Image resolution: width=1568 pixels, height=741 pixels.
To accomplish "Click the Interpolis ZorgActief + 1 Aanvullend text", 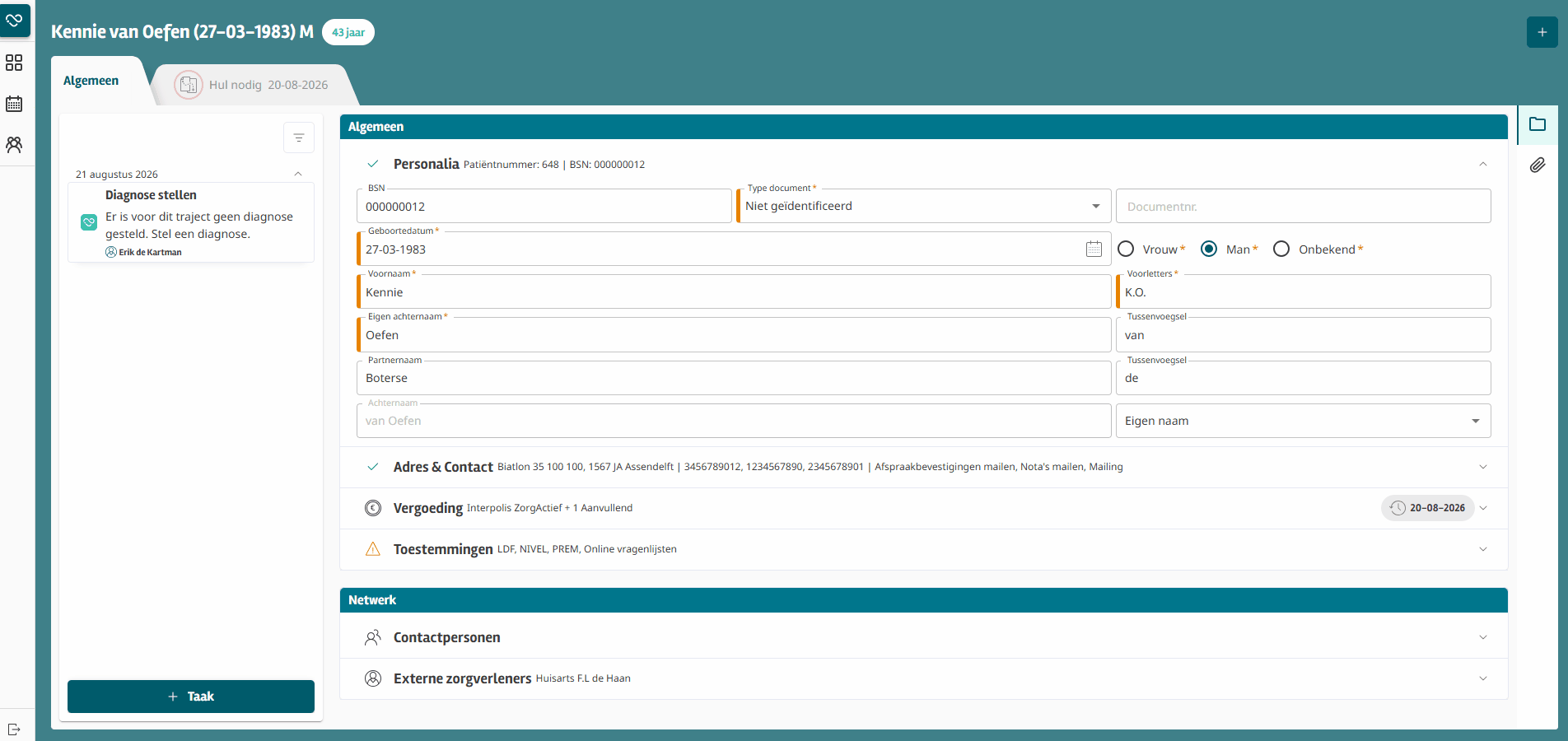I will coord(549,508).
